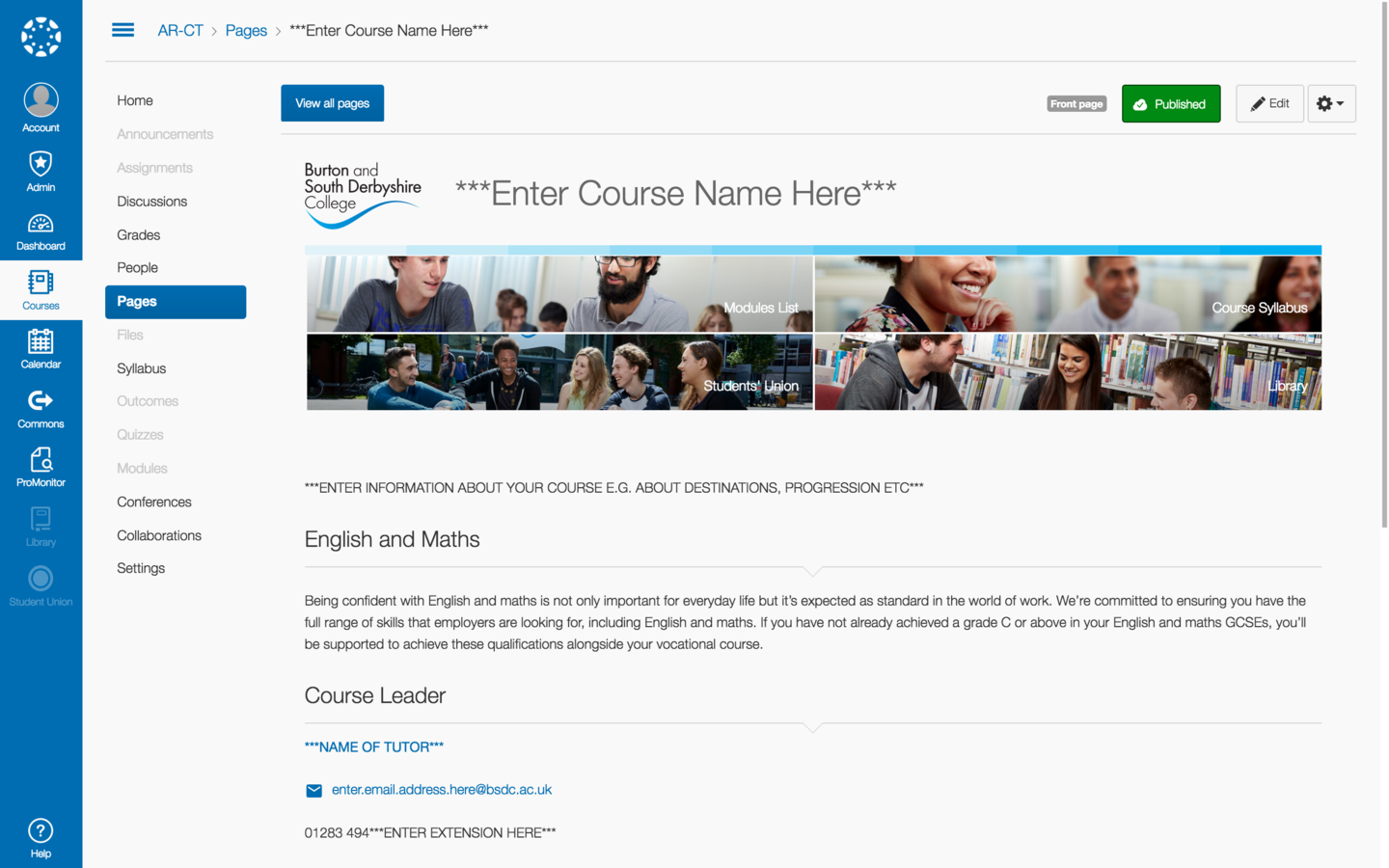Open the gear settings dropdown
Image resolution: width=1389 pixels, height=868 pixels.
click(x=1331, y=104)
